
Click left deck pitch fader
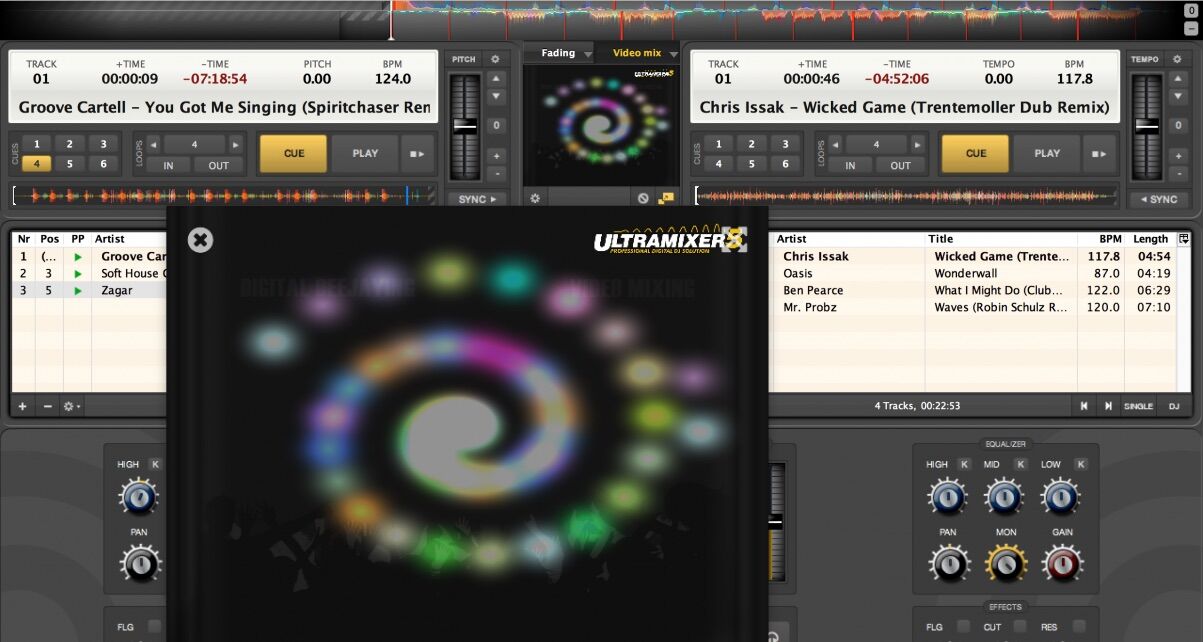(465, 127)
